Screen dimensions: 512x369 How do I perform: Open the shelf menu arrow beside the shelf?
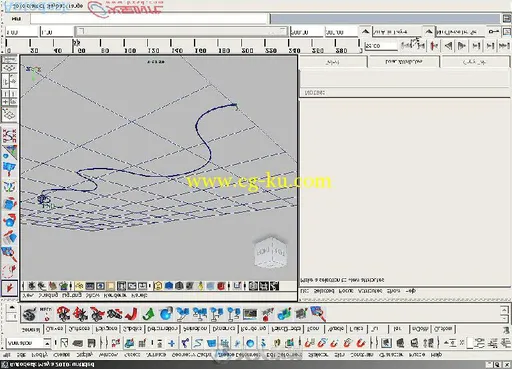[12, 307]
